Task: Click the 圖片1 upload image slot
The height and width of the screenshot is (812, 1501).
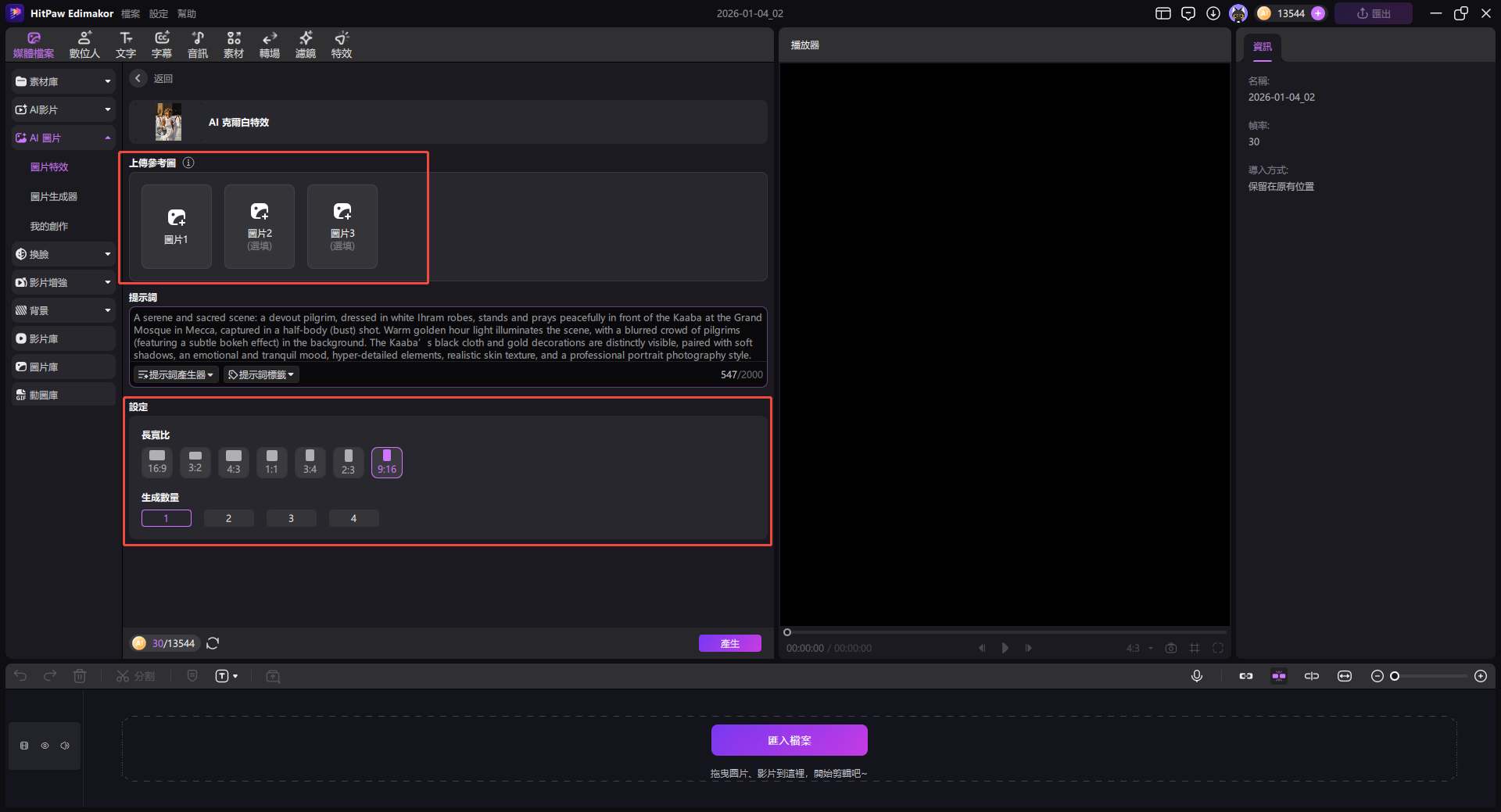Action: pyautogui.click(x=177, y=227)
